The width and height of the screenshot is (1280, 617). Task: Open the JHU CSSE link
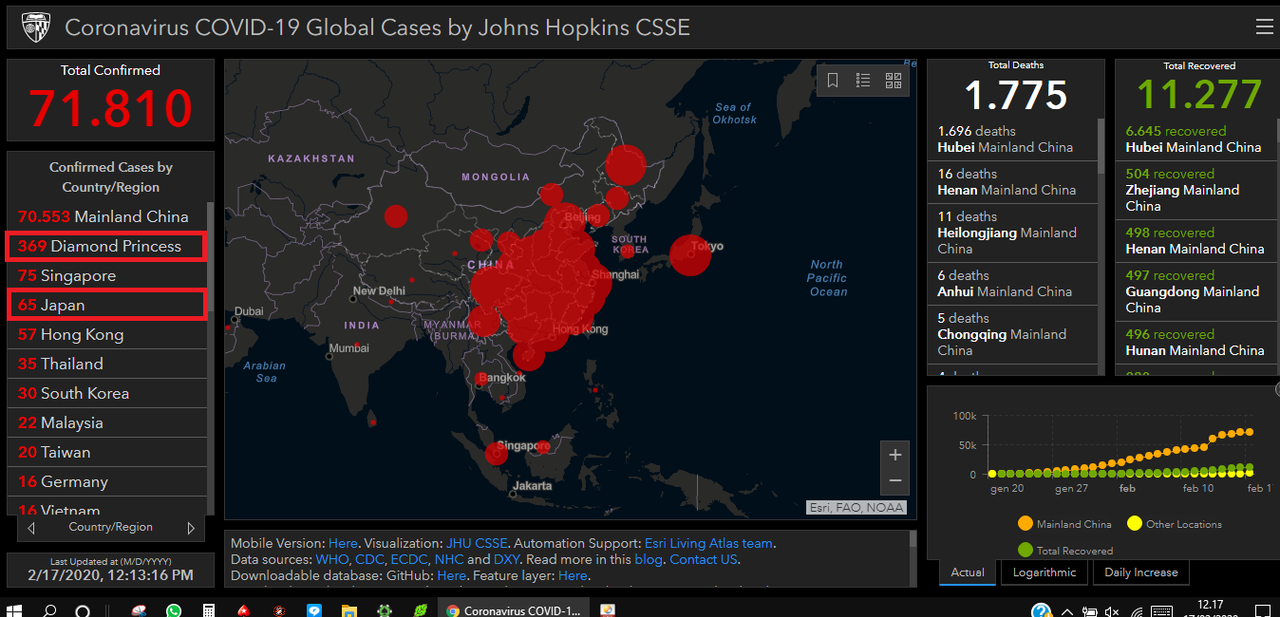pyautogui.click(x=478, y=543)
